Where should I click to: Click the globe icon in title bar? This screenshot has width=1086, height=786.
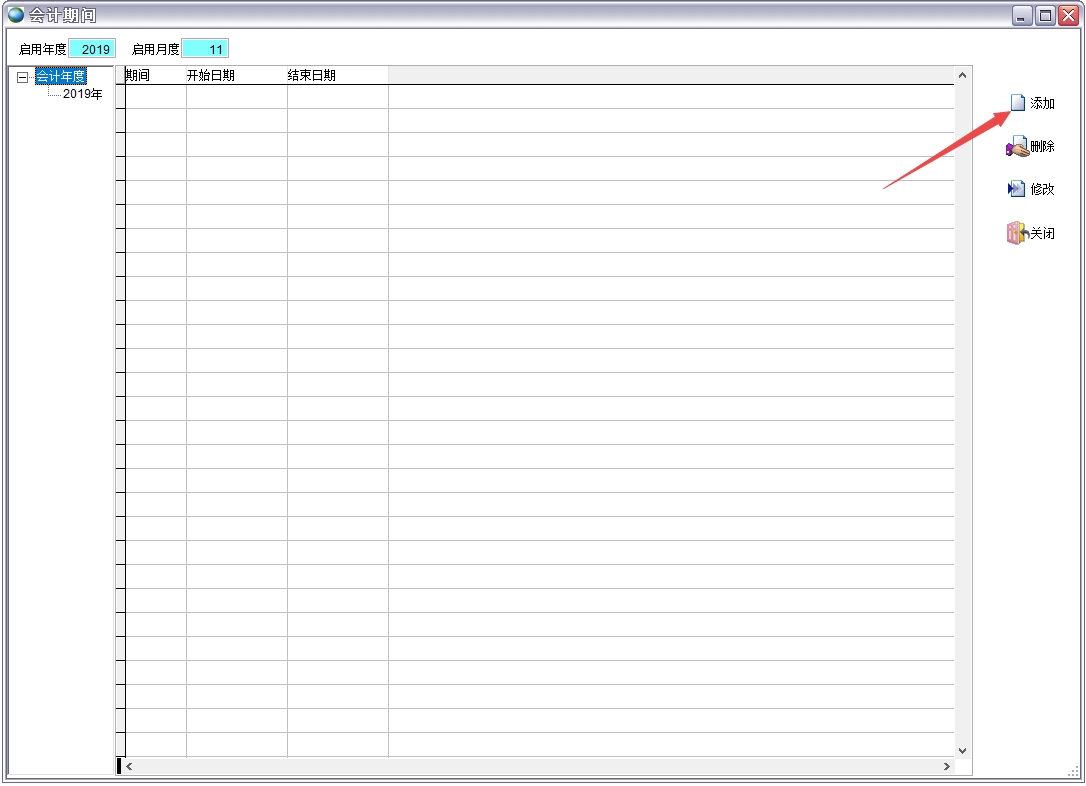pos(16,15)
